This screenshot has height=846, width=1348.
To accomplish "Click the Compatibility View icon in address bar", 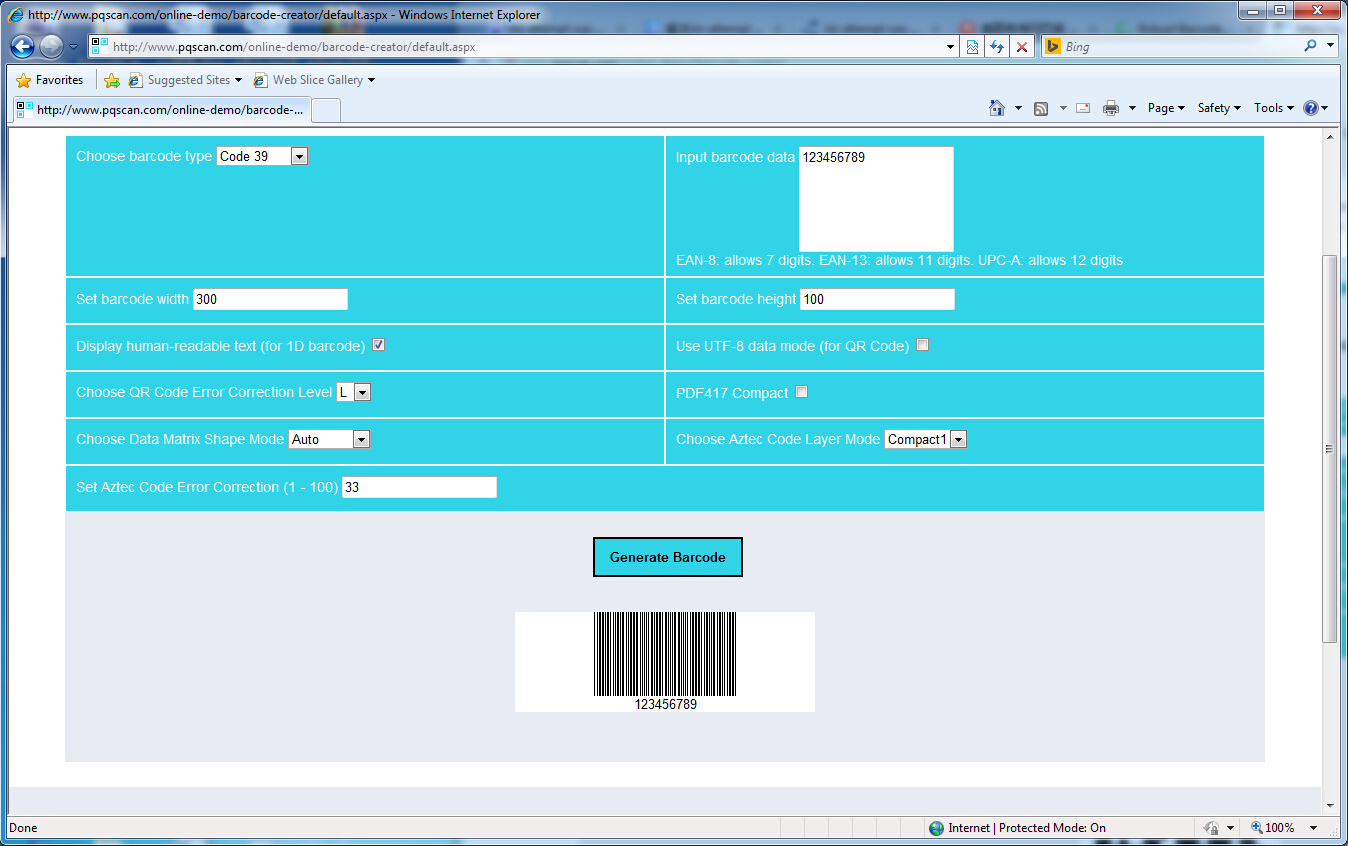I will click(x=972, y=46).
